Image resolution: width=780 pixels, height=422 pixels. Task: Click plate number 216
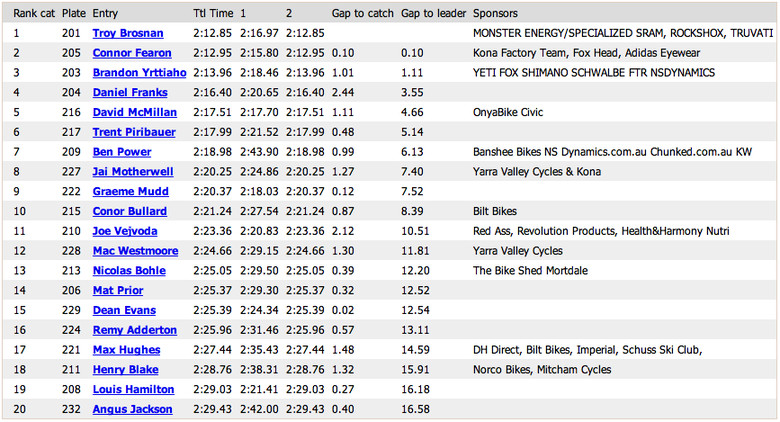pyautogui.click(x=71, y=112)
